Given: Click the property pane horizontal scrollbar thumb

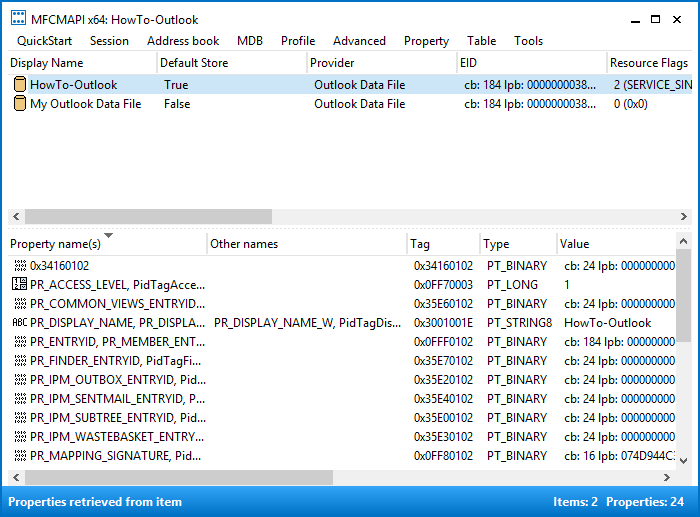Looking at the screenshot, I should pos(179,477).
